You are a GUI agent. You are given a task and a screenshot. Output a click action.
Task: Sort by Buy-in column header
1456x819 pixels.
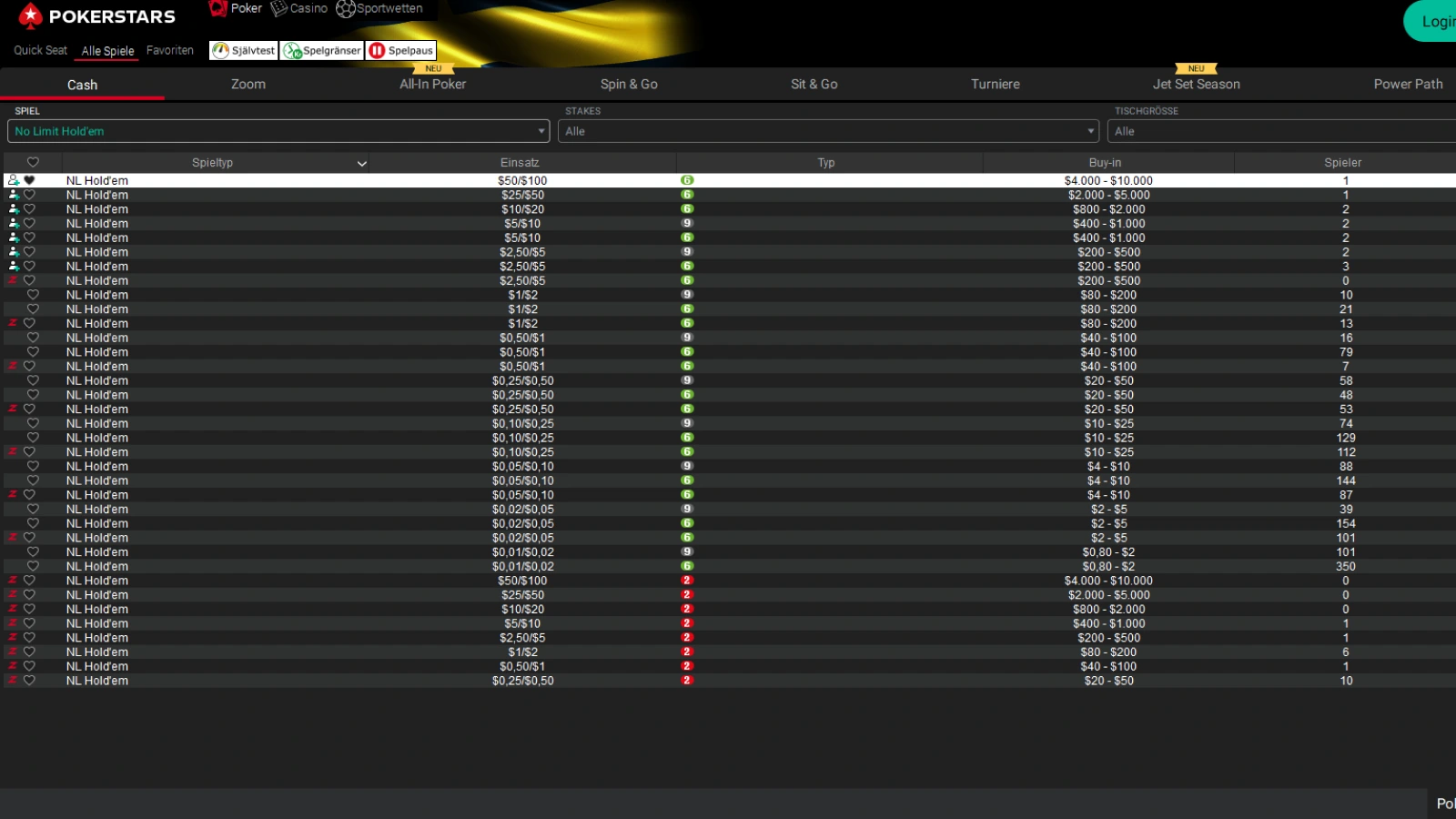1105,163
